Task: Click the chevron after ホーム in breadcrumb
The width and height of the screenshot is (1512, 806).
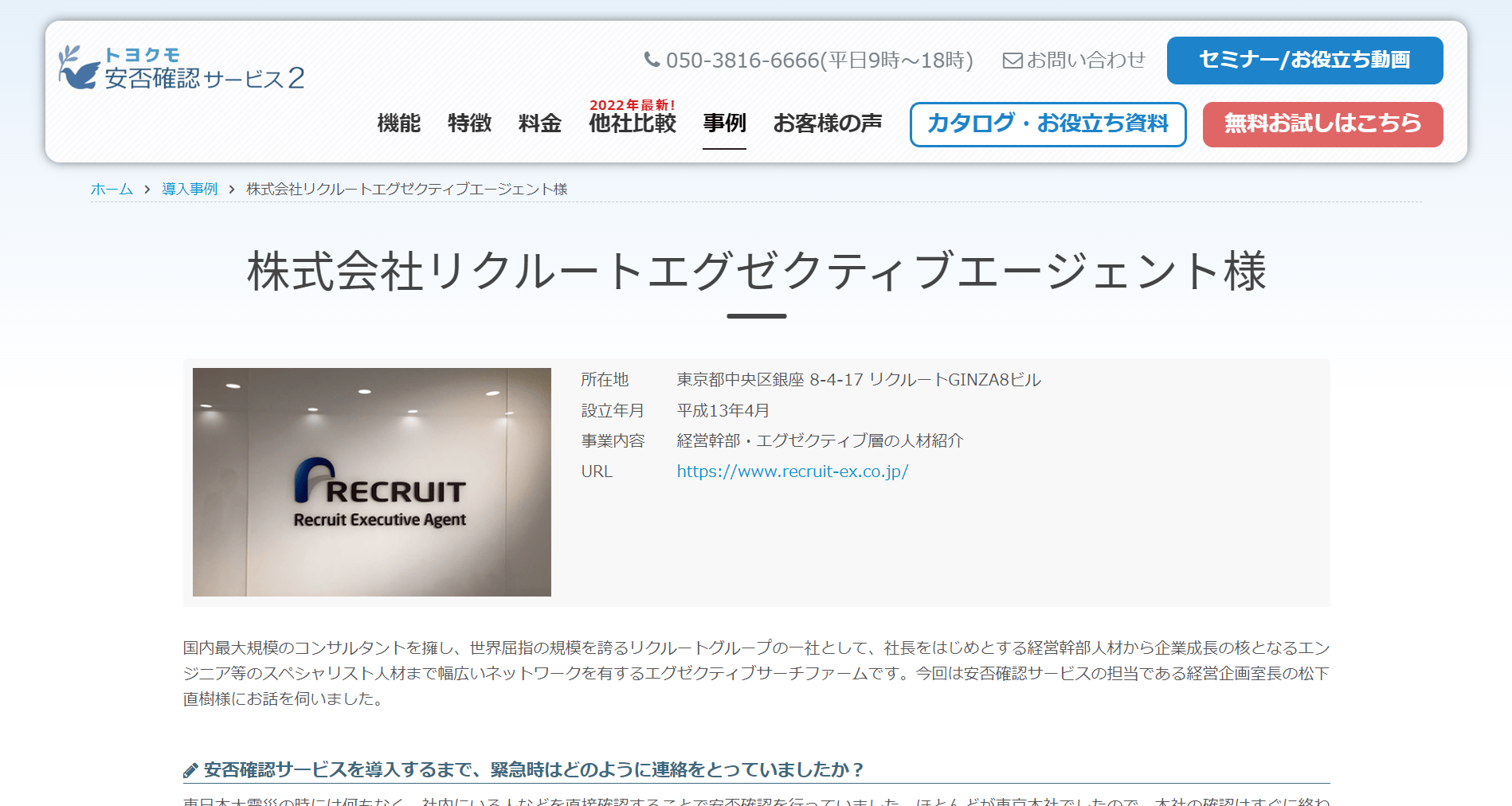Action: (147, 190)
